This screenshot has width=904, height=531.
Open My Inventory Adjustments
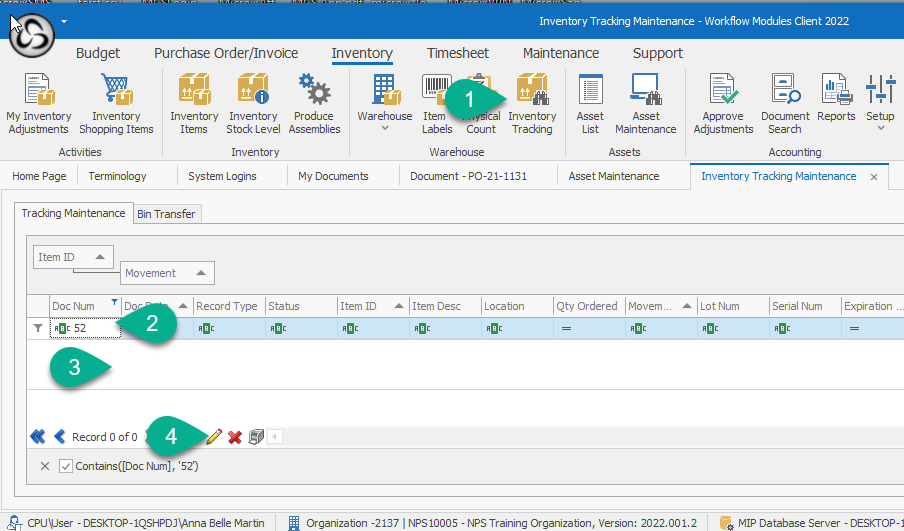(39, 105)
